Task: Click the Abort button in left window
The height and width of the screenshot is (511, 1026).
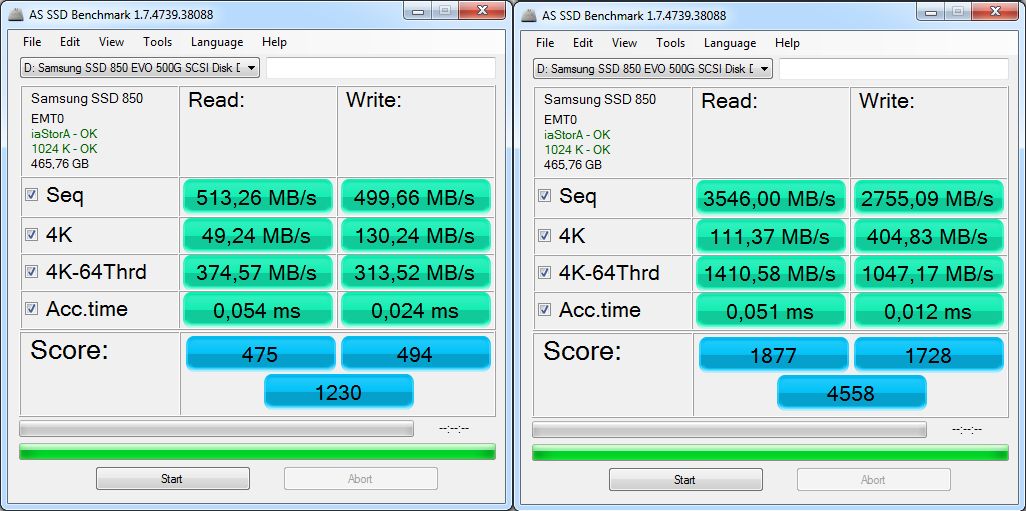Action: pos(361,479)
